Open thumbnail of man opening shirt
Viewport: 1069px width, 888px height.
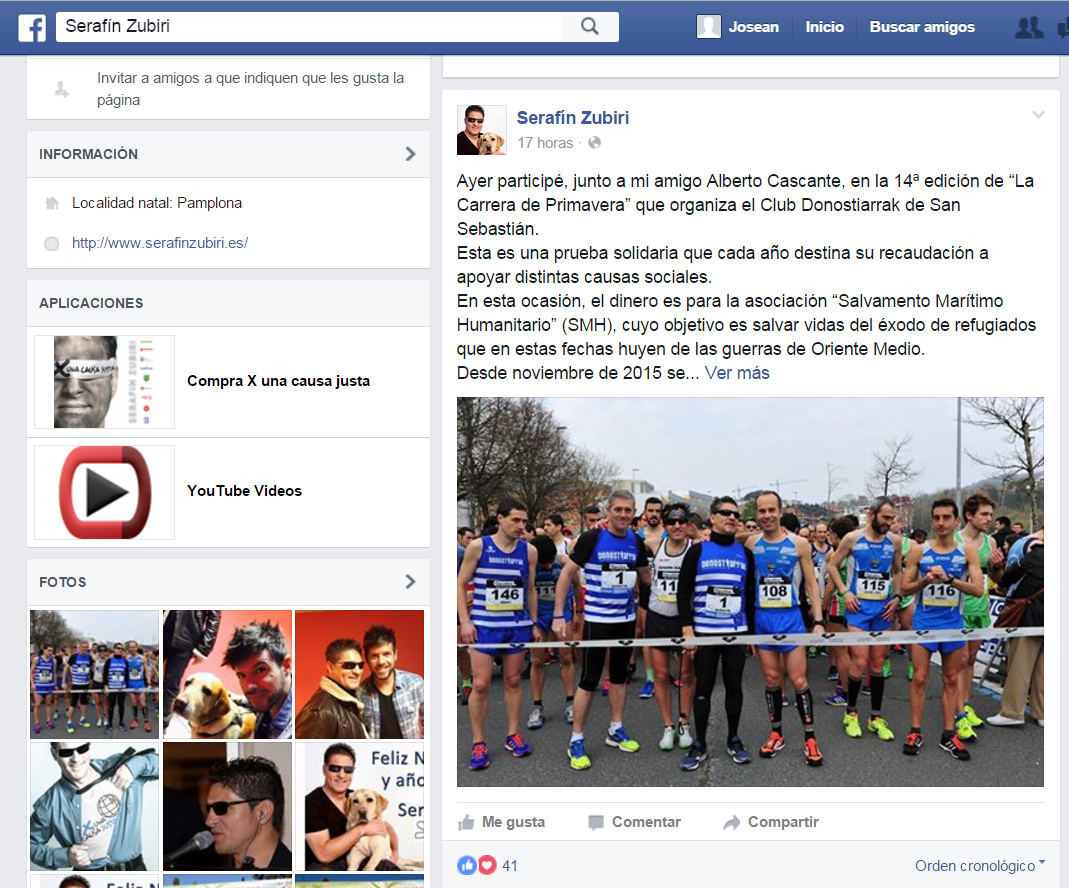point(94,806)
